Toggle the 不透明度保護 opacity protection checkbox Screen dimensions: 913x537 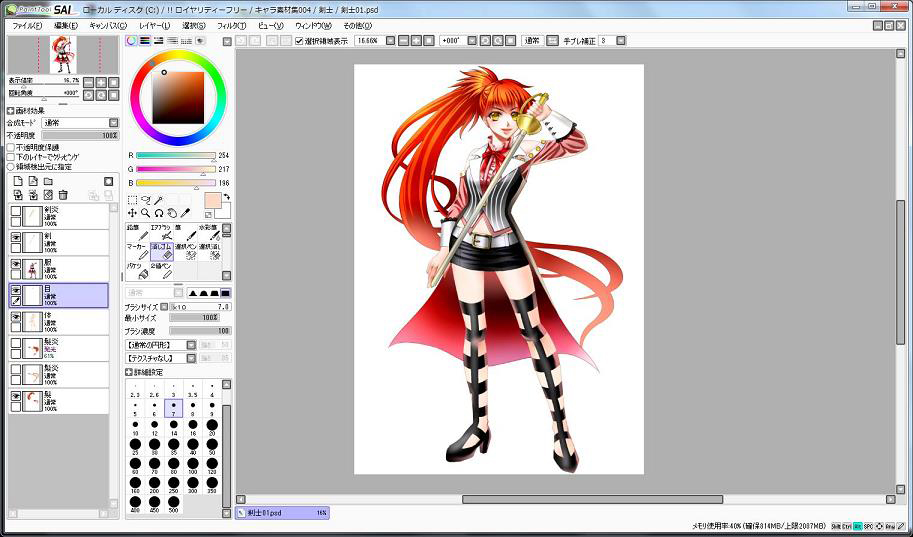click(12, 147)
